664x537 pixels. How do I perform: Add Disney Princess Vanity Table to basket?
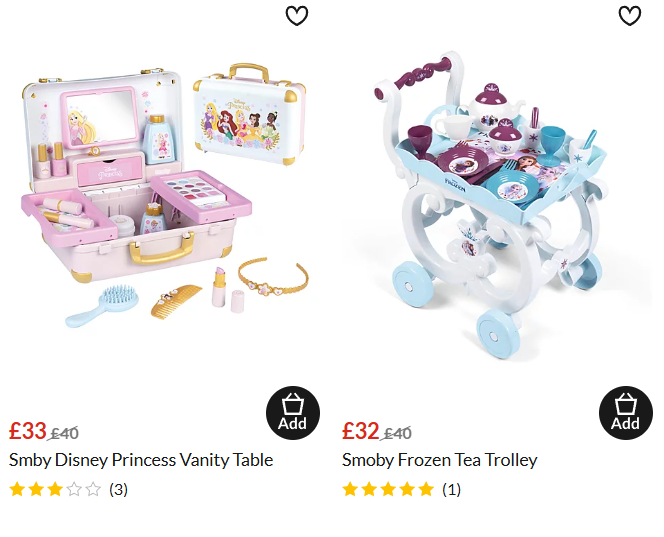(x=293, y=412)
